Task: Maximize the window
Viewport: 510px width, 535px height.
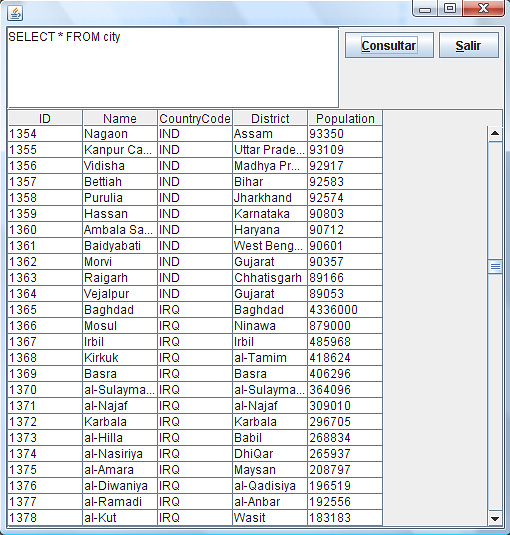Action: 450,9
